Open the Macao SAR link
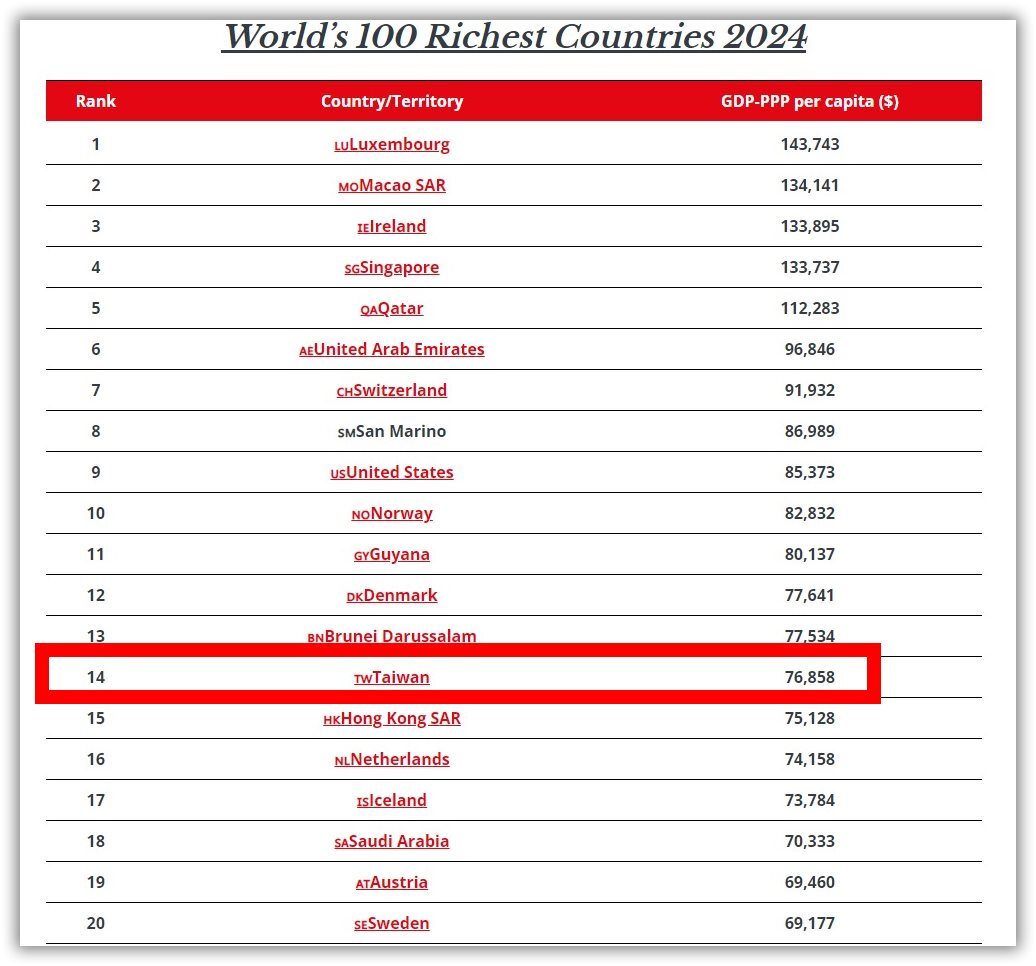This screenshot has height=966, width=1036. click(x=392, y=186)
